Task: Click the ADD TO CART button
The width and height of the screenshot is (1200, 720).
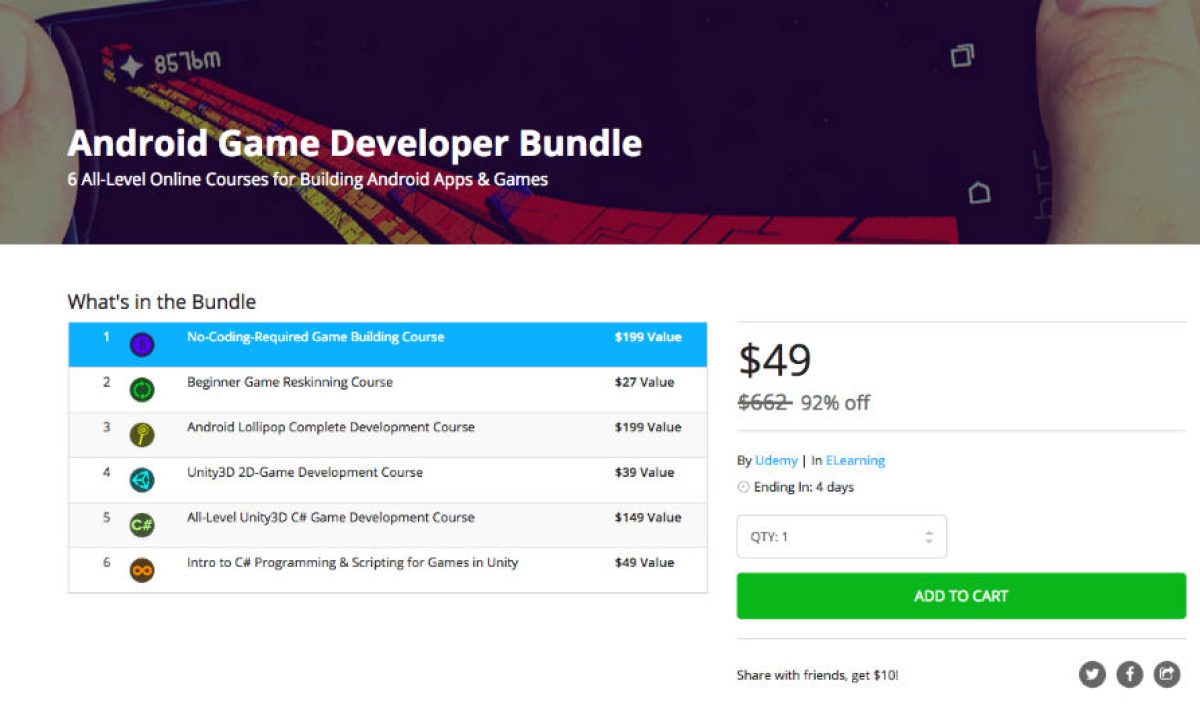Action: (961, 596)
